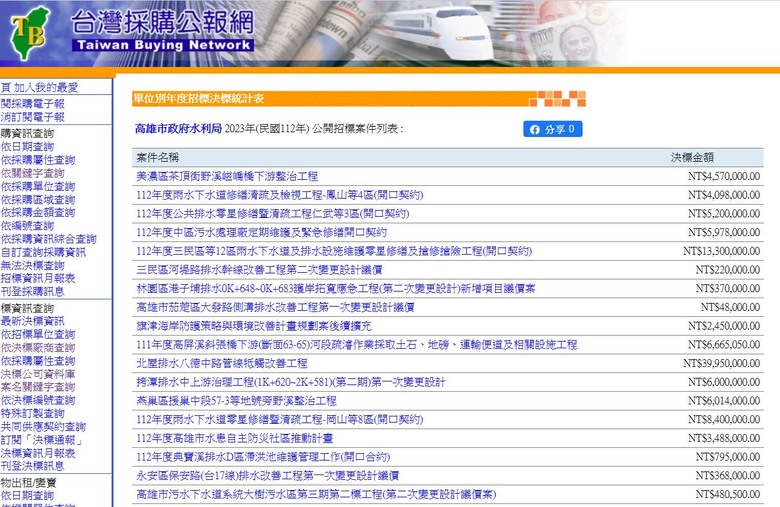Open 112年度雨水下水道零星修繕暨清疏工程-岡山等8區 case
The height and width of the screenshot is (507, 780).
pos(280,419)
